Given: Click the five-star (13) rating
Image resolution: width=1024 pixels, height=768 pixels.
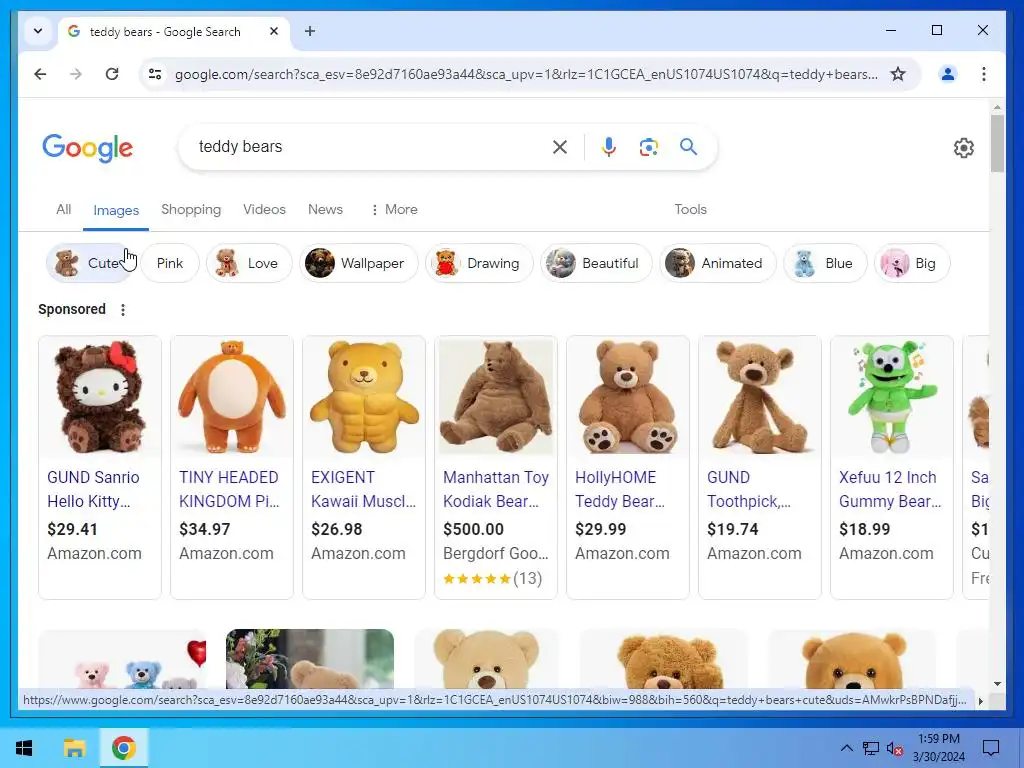Looking at the screenshot, I should (492, 579).
